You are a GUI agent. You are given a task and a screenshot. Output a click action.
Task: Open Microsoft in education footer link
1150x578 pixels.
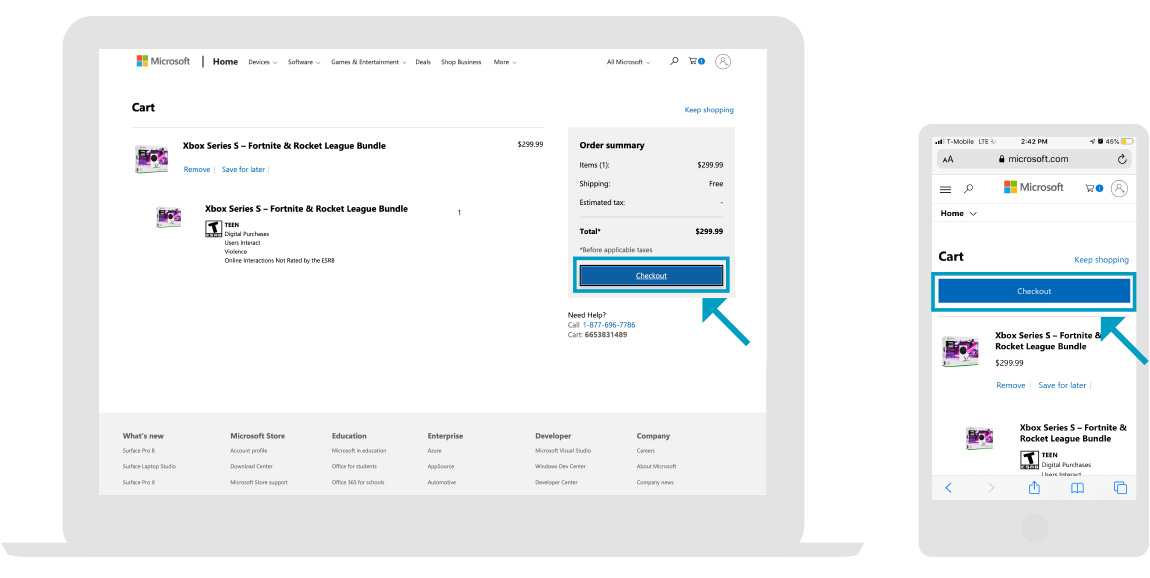359,451
